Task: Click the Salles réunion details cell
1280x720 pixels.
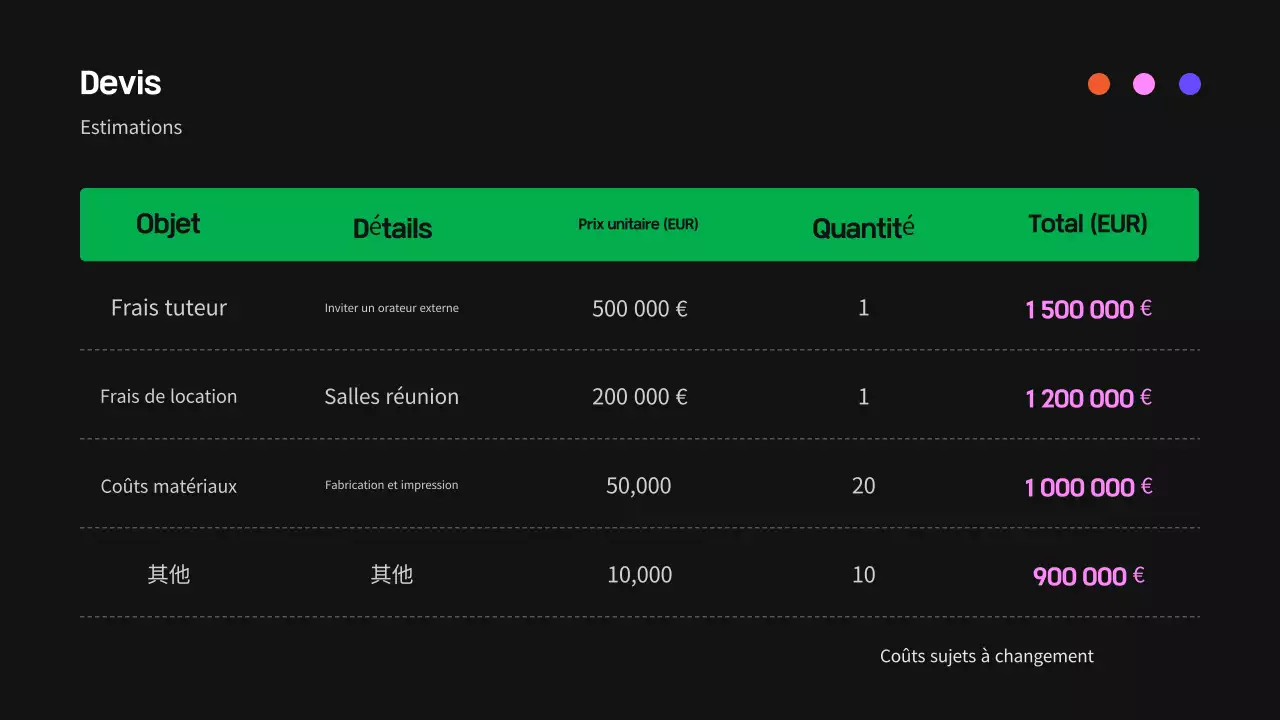Action: click(x=392, y=396)
